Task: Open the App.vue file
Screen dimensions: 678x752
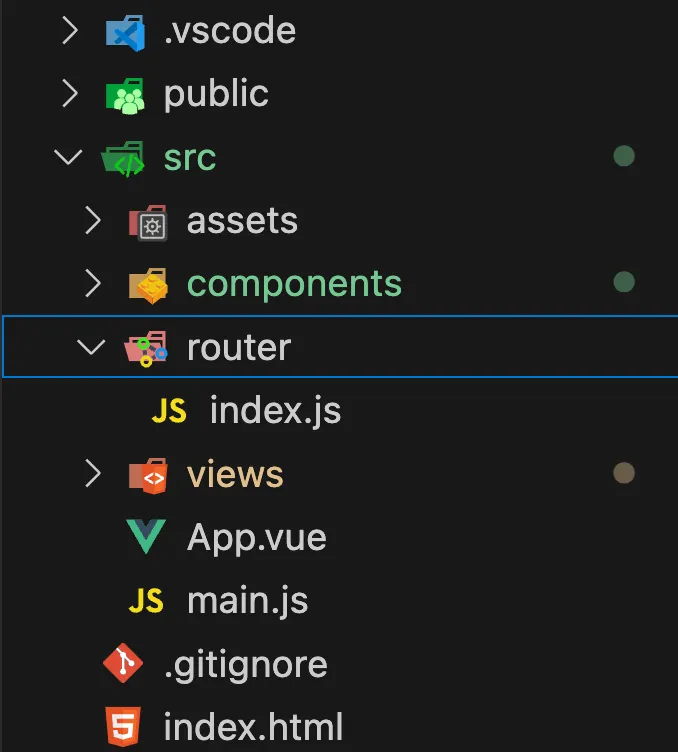Action: coord(256,538)
